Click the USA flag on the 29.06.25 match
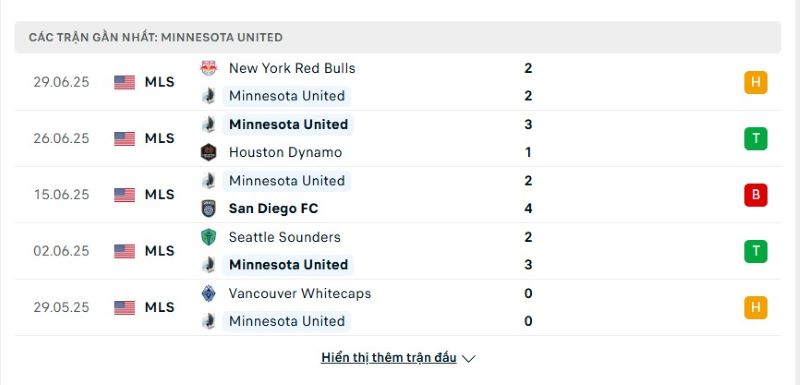 pos(124,82)
